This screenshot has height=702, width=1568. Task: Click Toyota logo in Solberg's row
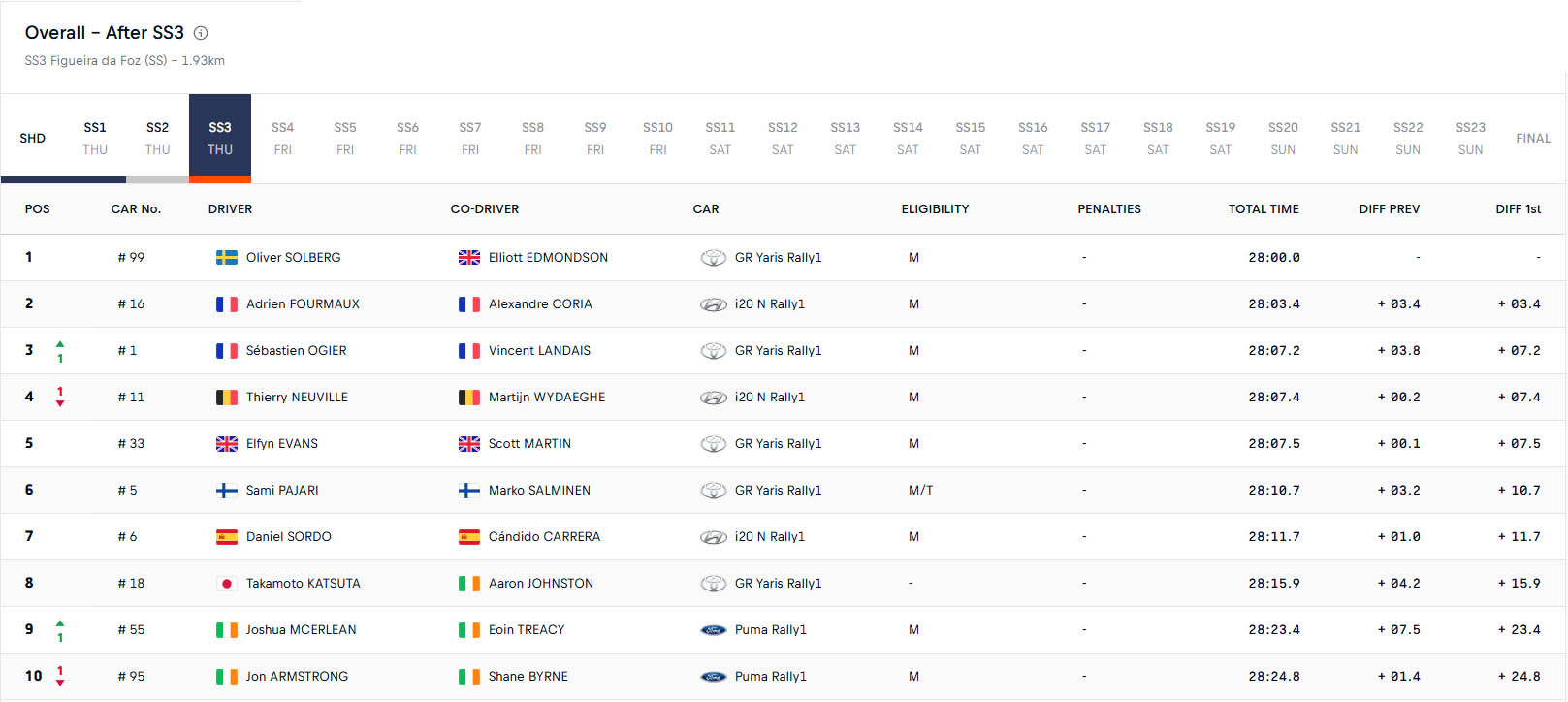pyautogui.click(x=714, y=258)
